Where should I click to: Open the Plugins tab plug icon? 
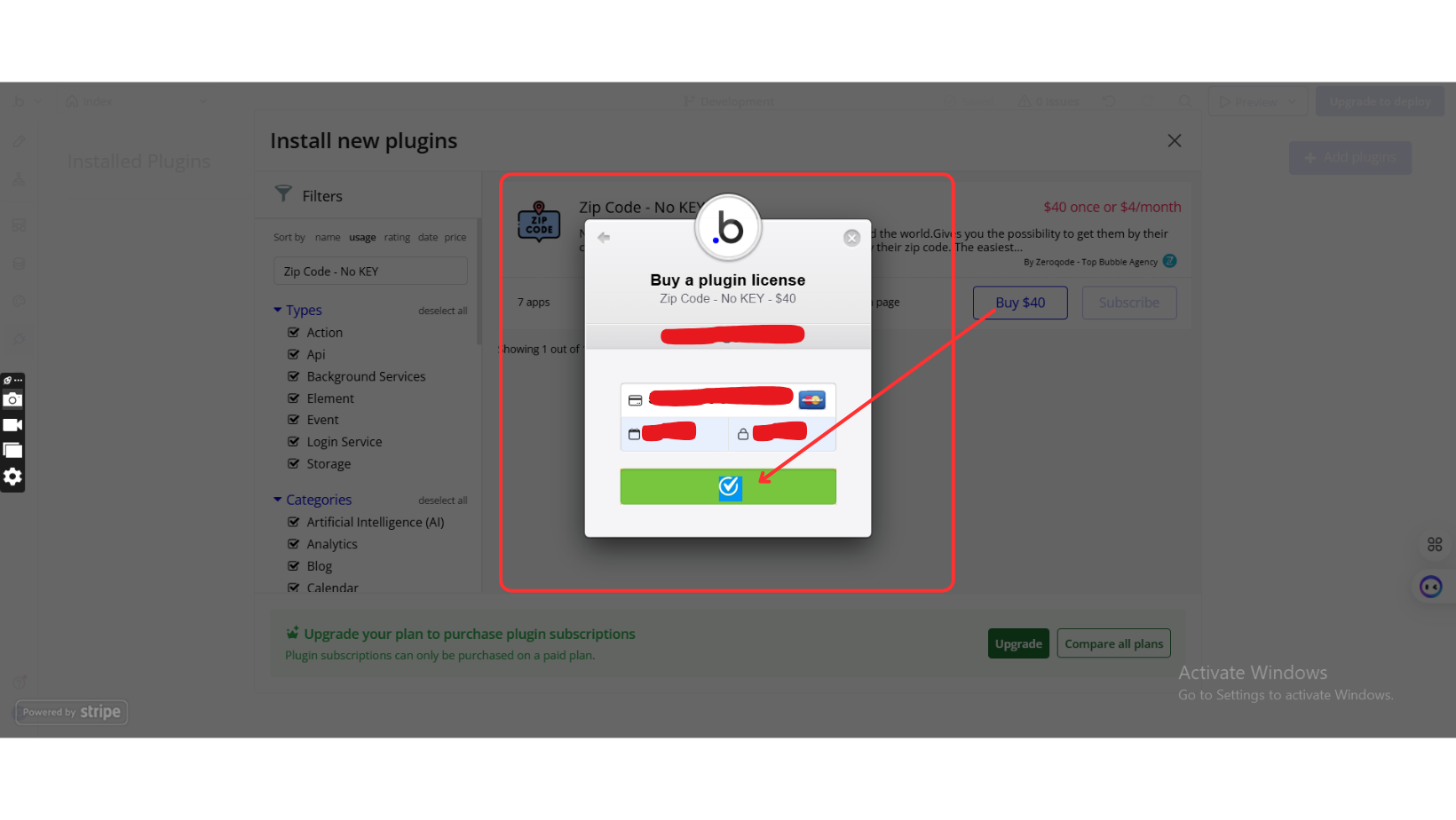19,340
